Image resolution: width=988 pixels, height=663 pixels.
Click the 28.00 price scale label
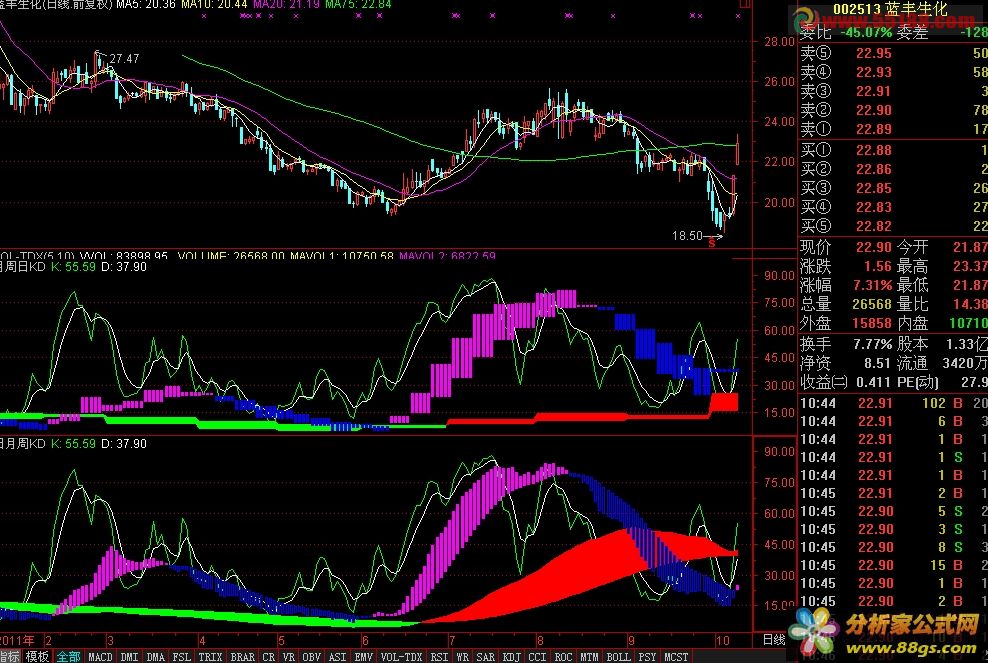pyautogui.click(x=779, y=42)
